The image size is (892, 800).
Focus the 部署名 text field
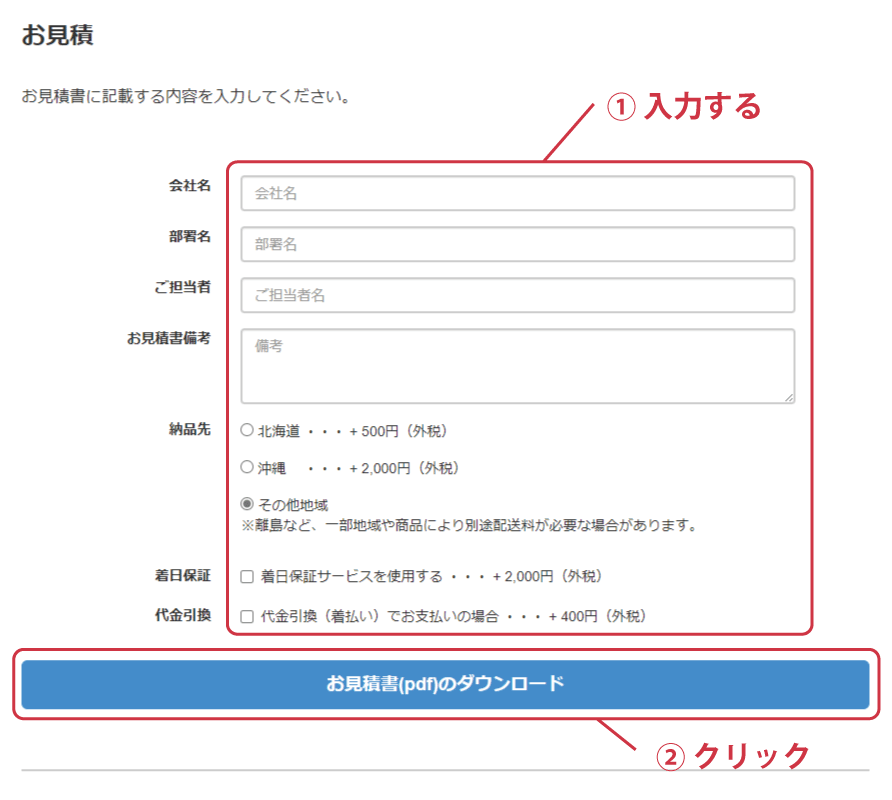[x=518, y=244]
